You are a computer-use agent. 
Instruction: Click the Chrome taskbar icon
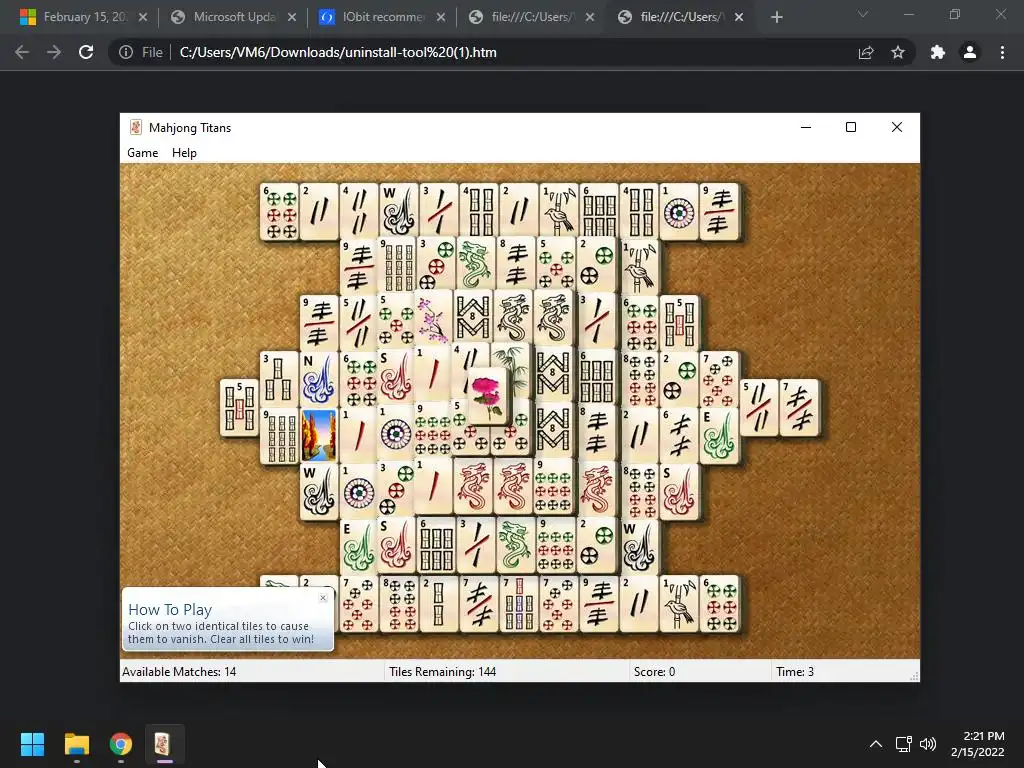coord(120,744)
